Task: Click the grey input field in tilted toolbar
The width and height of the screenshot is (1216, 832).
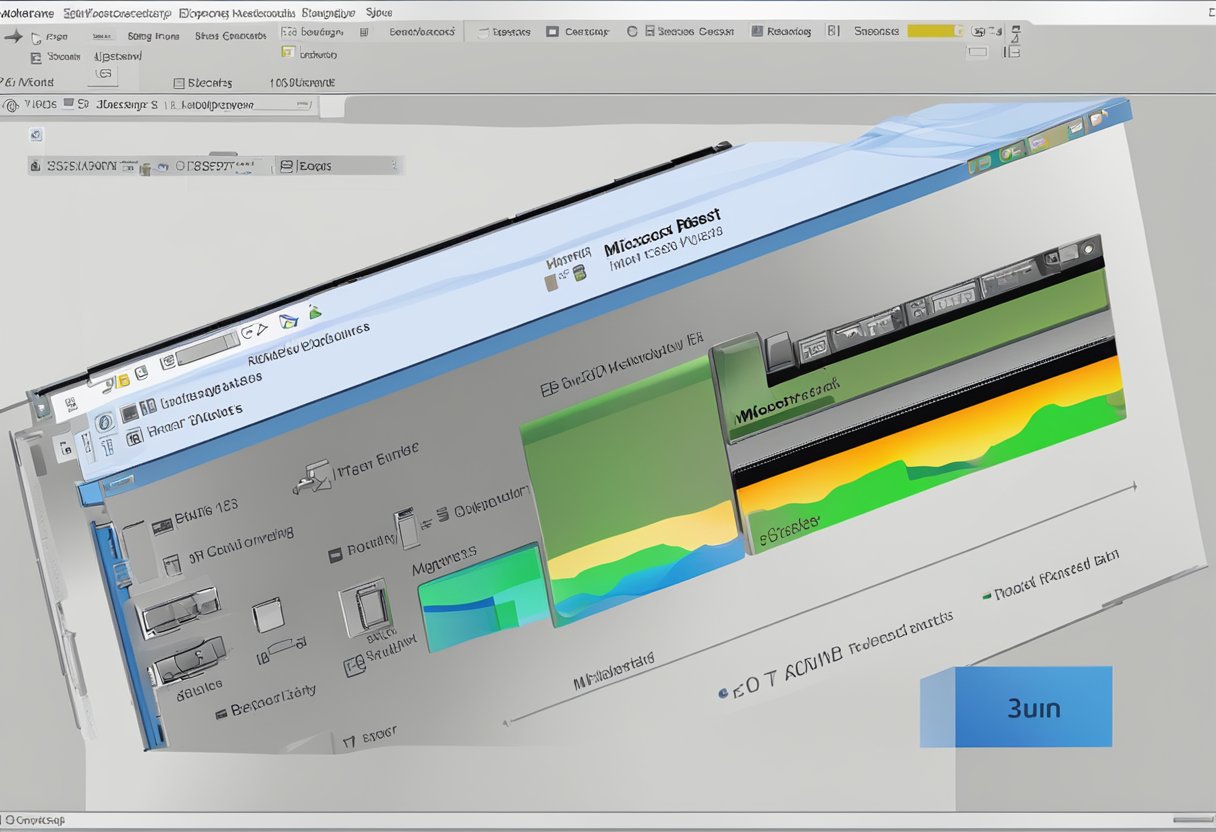Action: click(x=208, y=347)
